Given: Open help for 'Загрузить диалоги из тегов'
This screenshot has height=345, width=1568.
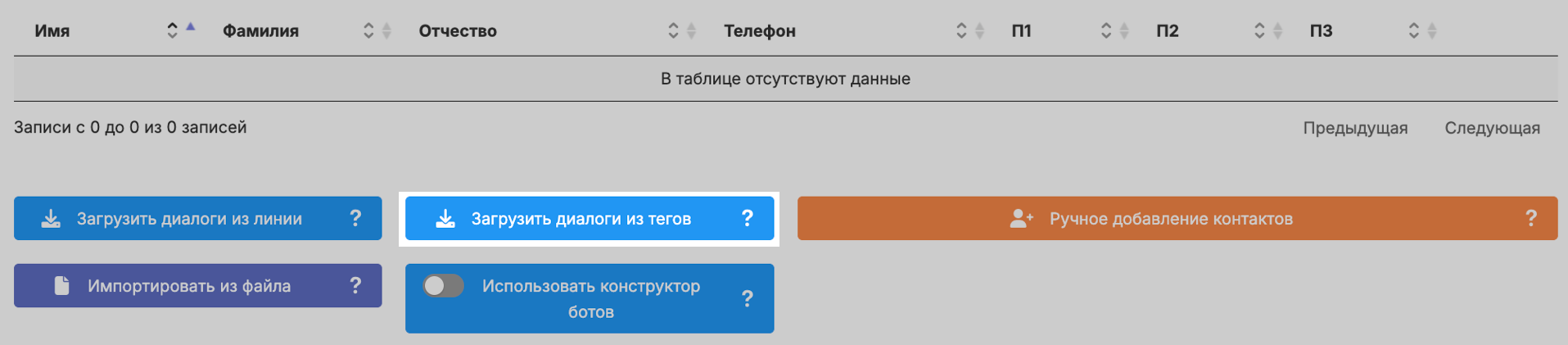Looking at the screenshot, I should coord(747,219).
